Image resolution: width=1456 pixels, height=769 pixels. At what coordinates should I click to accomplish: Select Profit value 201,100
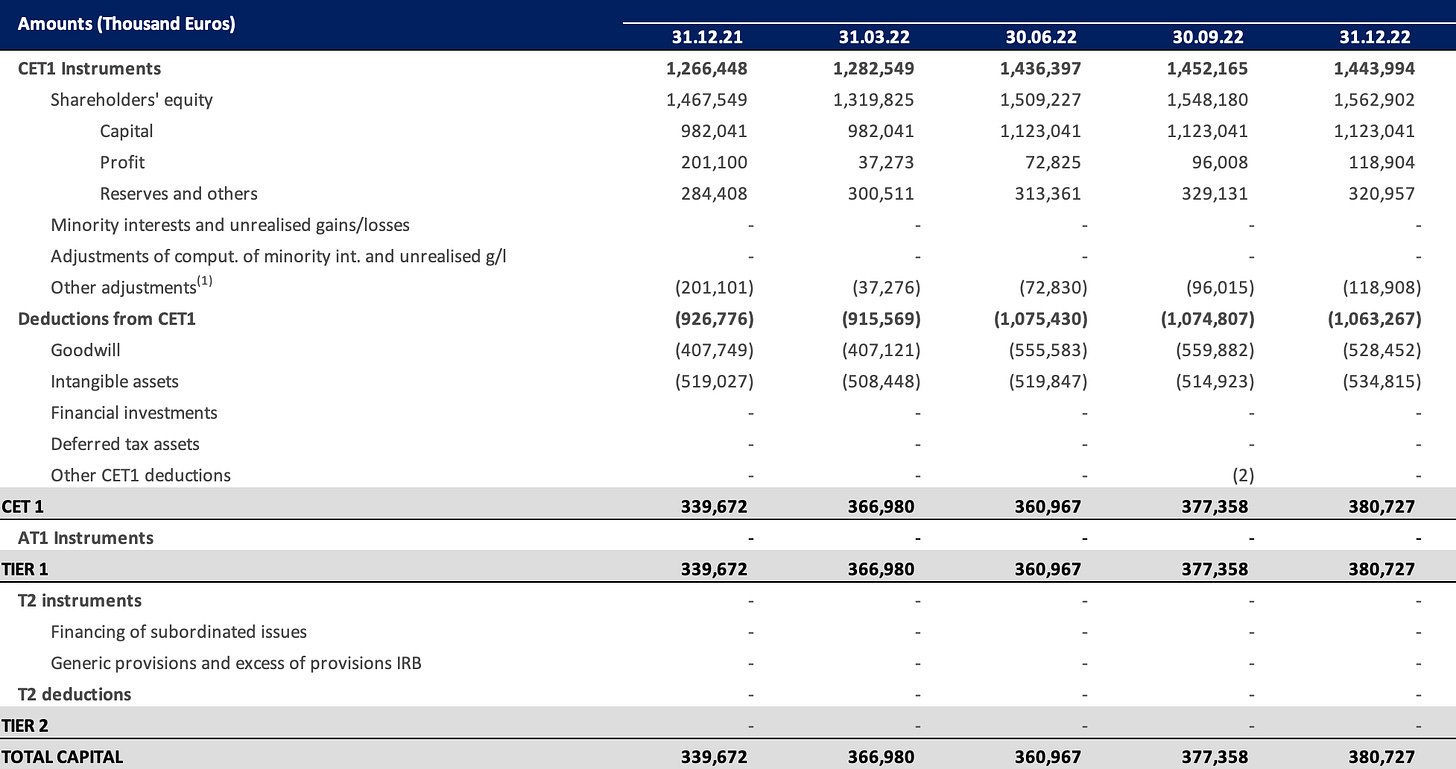[x=715, y=162]
